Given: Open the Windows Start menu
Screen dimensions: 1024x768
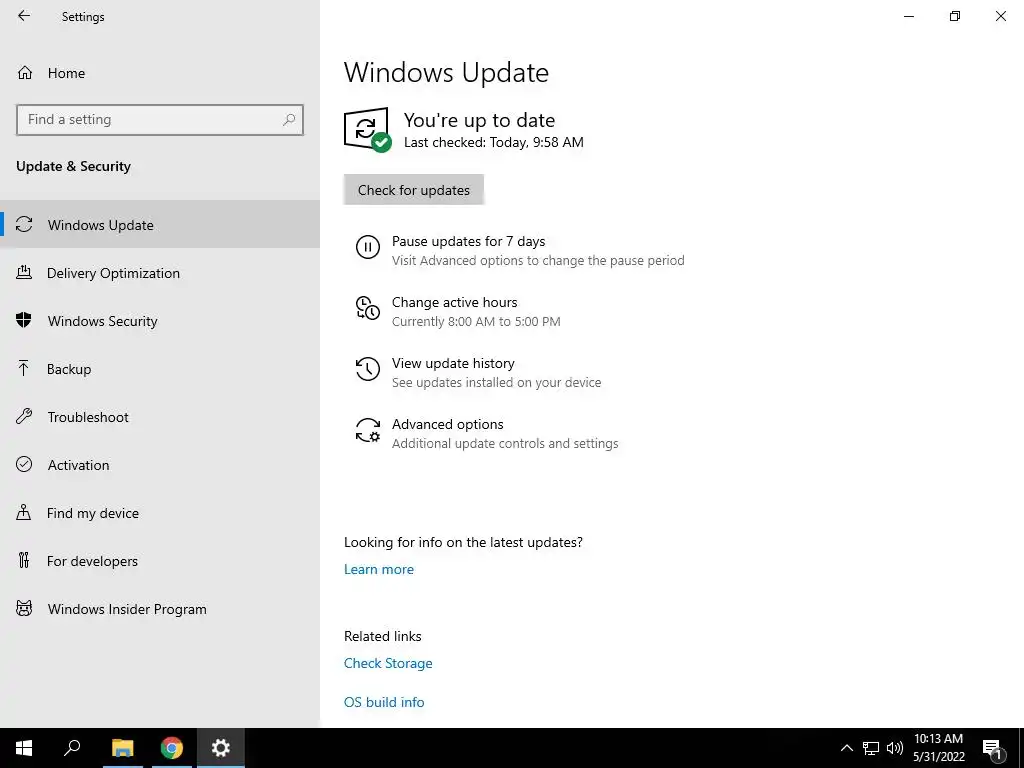Looking at the screenshot, I should click(24, 748).
